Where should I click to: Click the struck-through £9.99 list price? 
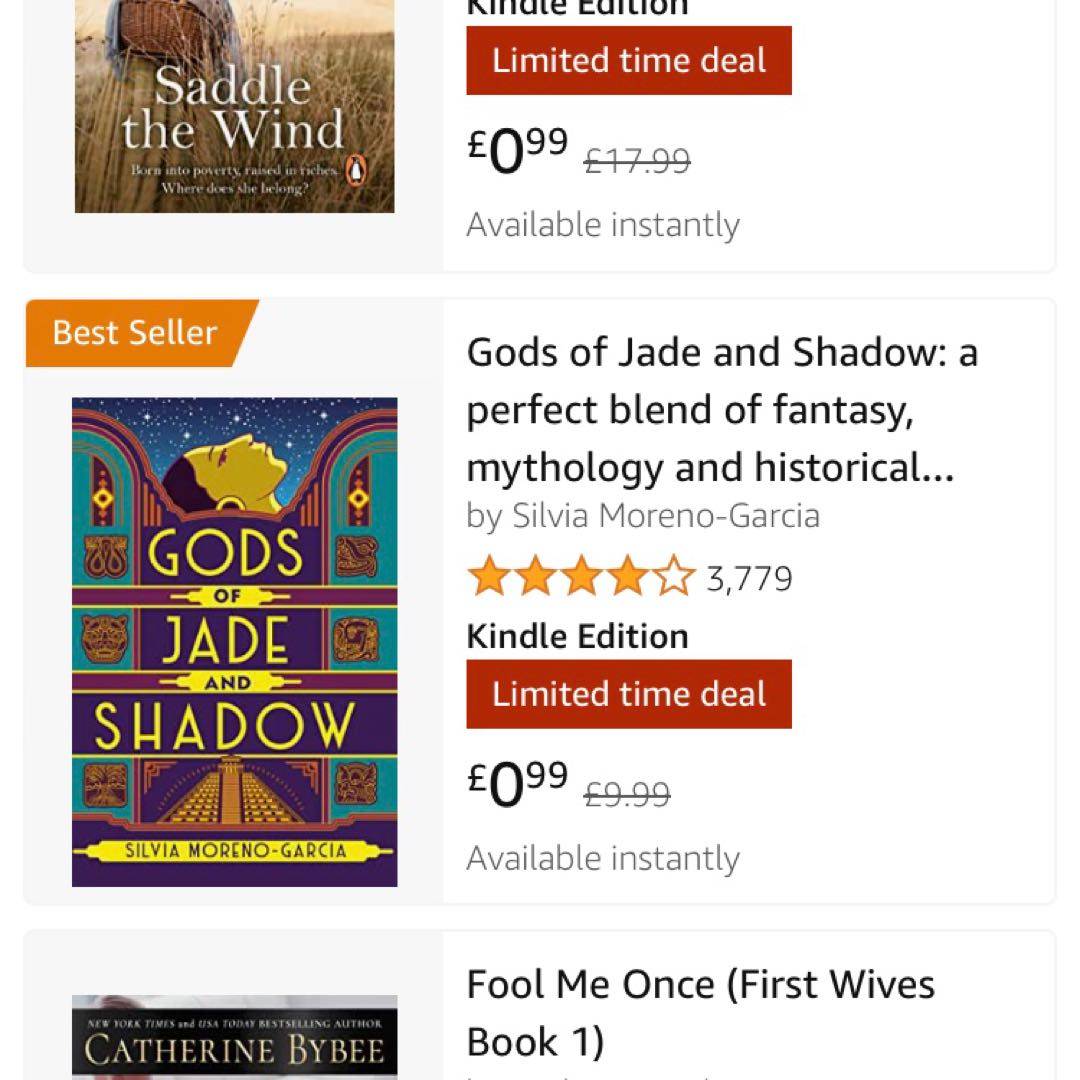click(x=627, y=795)
